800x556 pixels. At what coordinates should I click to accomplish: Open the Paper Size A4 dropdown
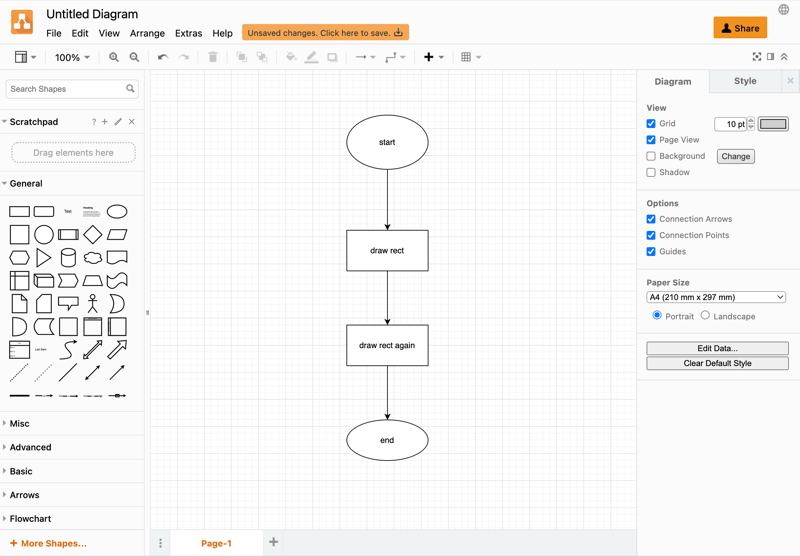(716, 297)
